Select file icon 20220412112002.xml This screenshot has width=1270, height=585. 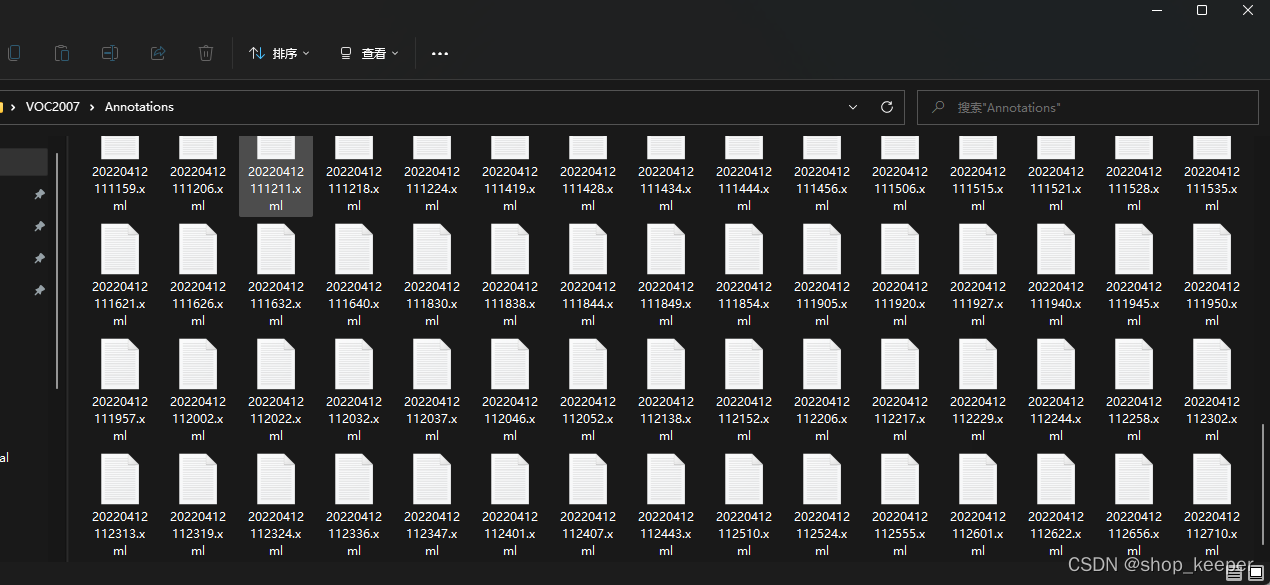[198, 364]
